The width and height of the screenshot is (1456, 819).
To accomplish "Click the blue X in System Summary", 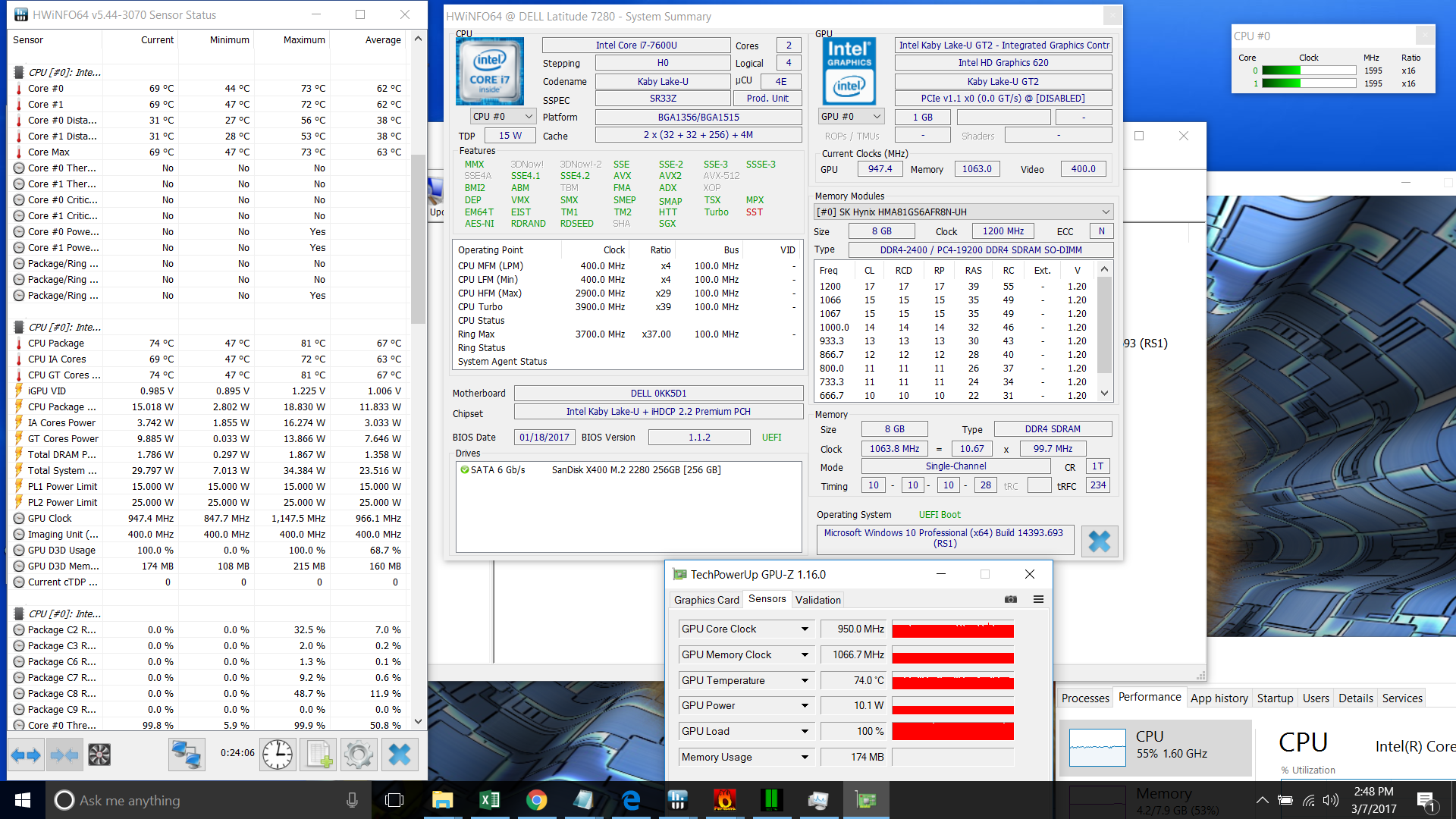I will pos(1099,541).
